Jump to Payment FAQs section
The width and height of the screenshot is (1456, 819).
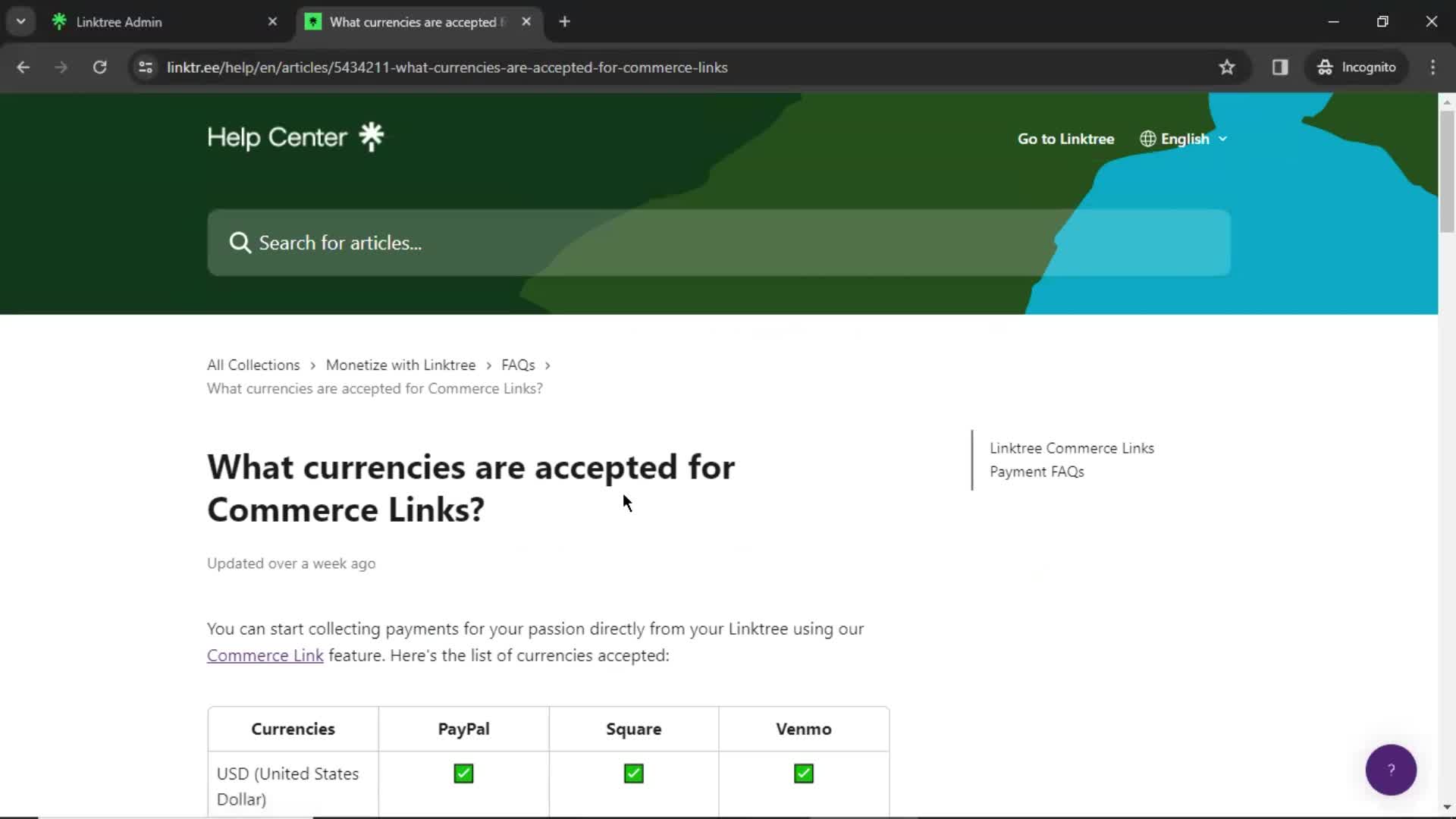tap(1037, 472)
